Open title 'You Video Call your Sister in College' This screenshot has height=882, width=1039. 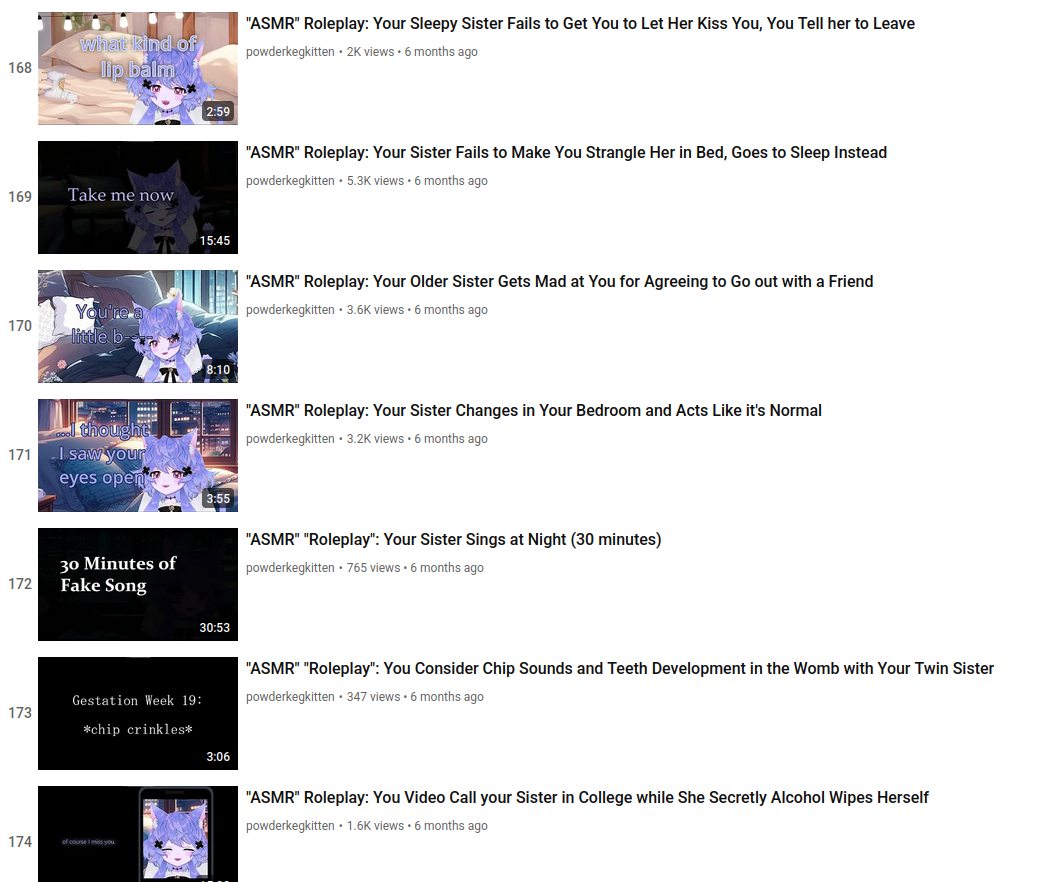pos(587,797)
